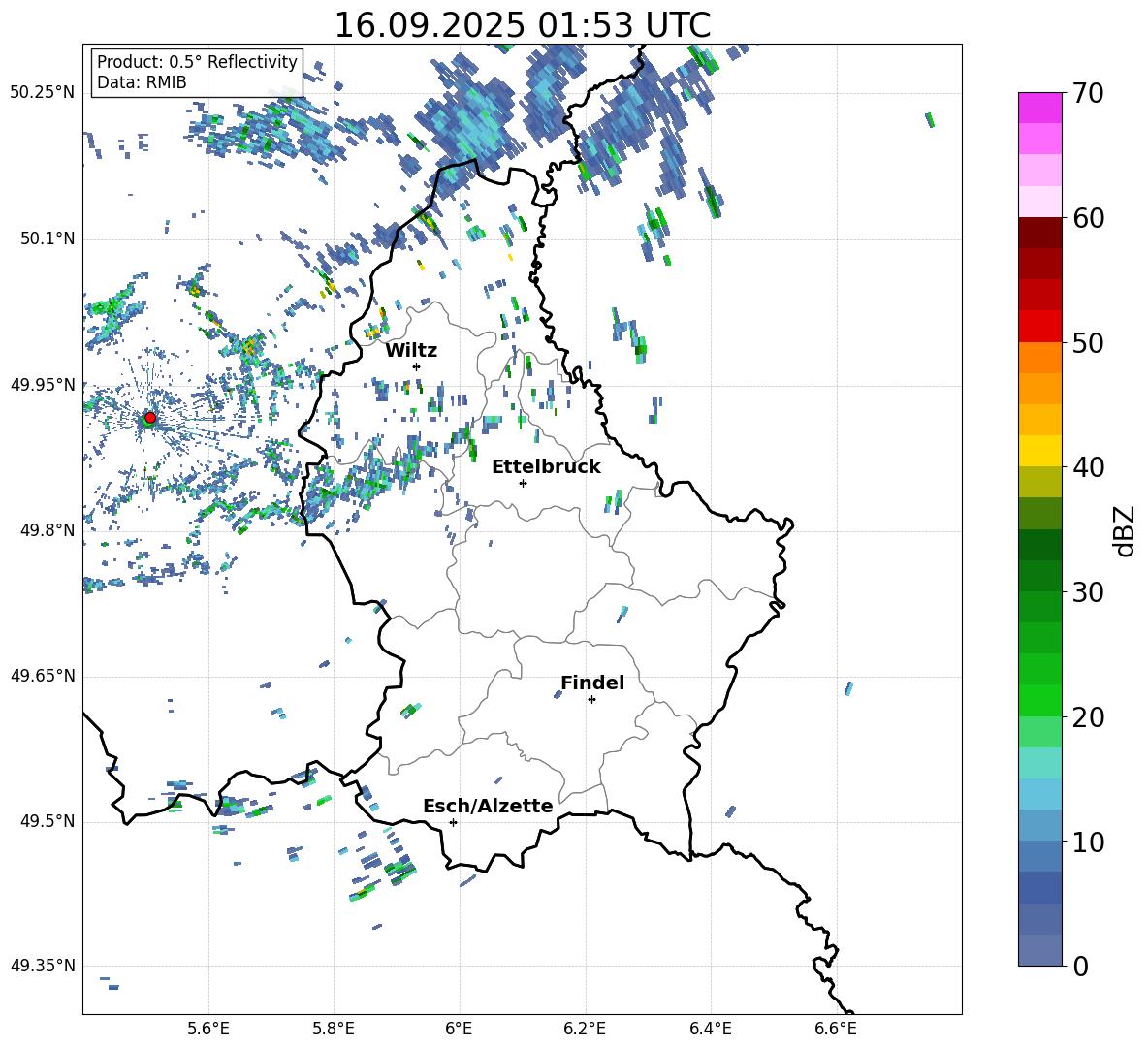Viewport: 1148px width, 1048px height.
Task: Click the Wiltz station cross marker
Action: (x=417, y=366)
